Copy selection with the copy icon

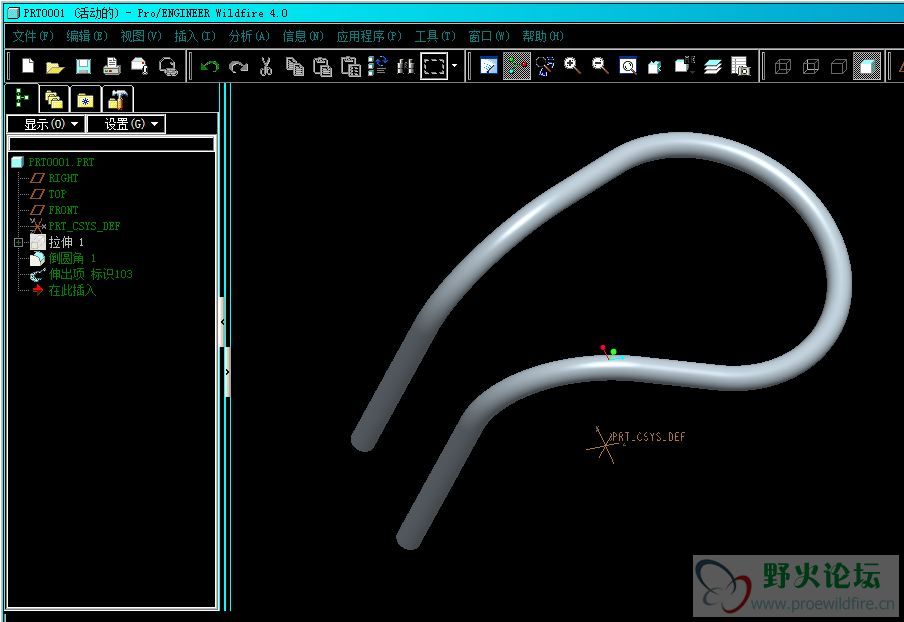point(295,66)
